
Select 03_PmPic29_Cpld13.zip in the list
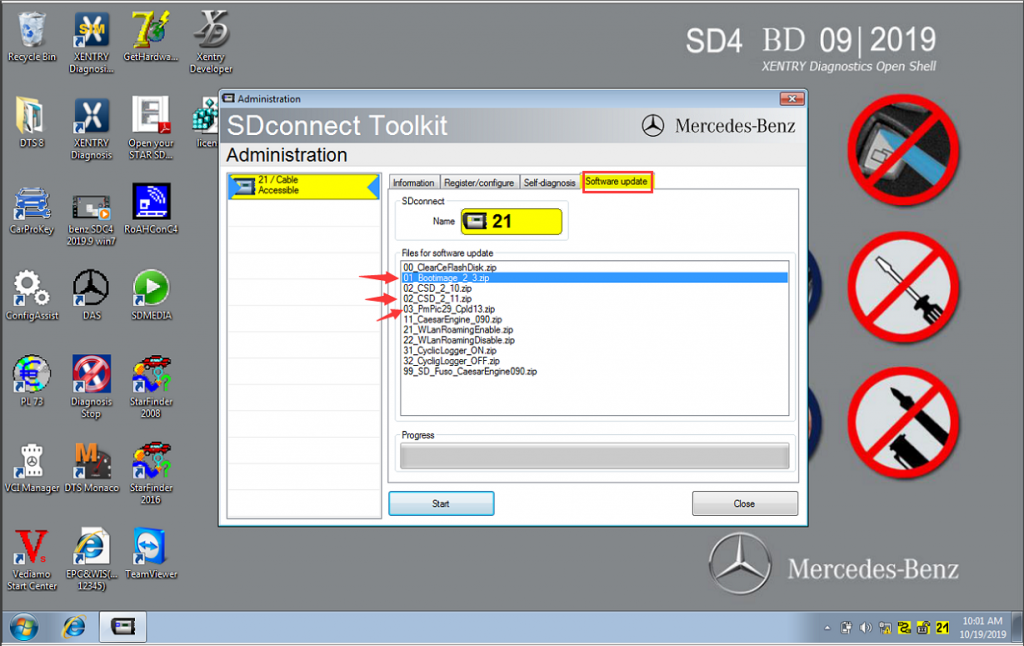click(x=594, y=309)
